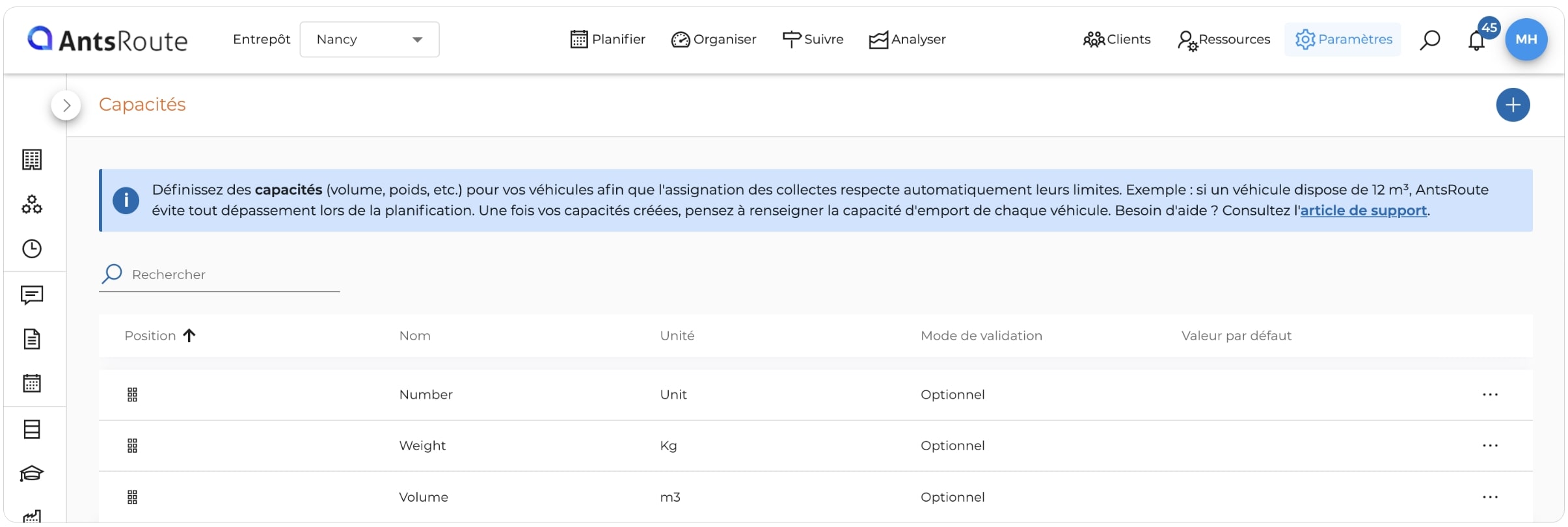Open the Suivre menu
This screenshot has width=1568, height=527.
(813, 40)
